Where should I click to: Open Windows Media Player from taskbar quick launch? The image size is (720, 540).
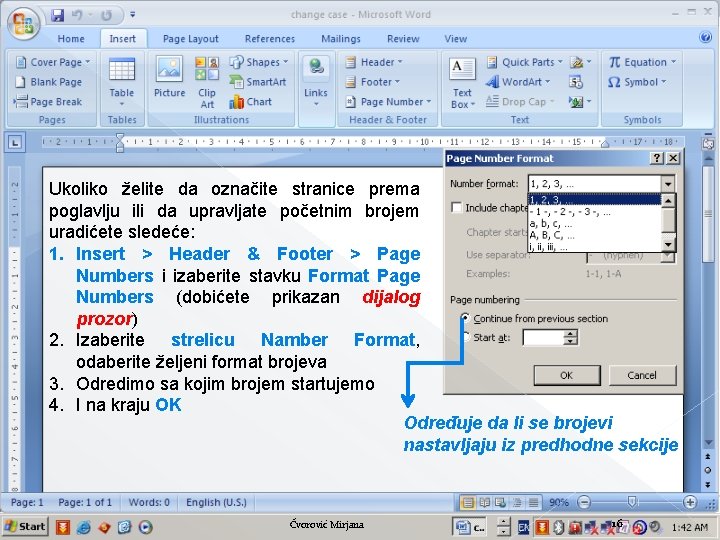coord(145,527)
